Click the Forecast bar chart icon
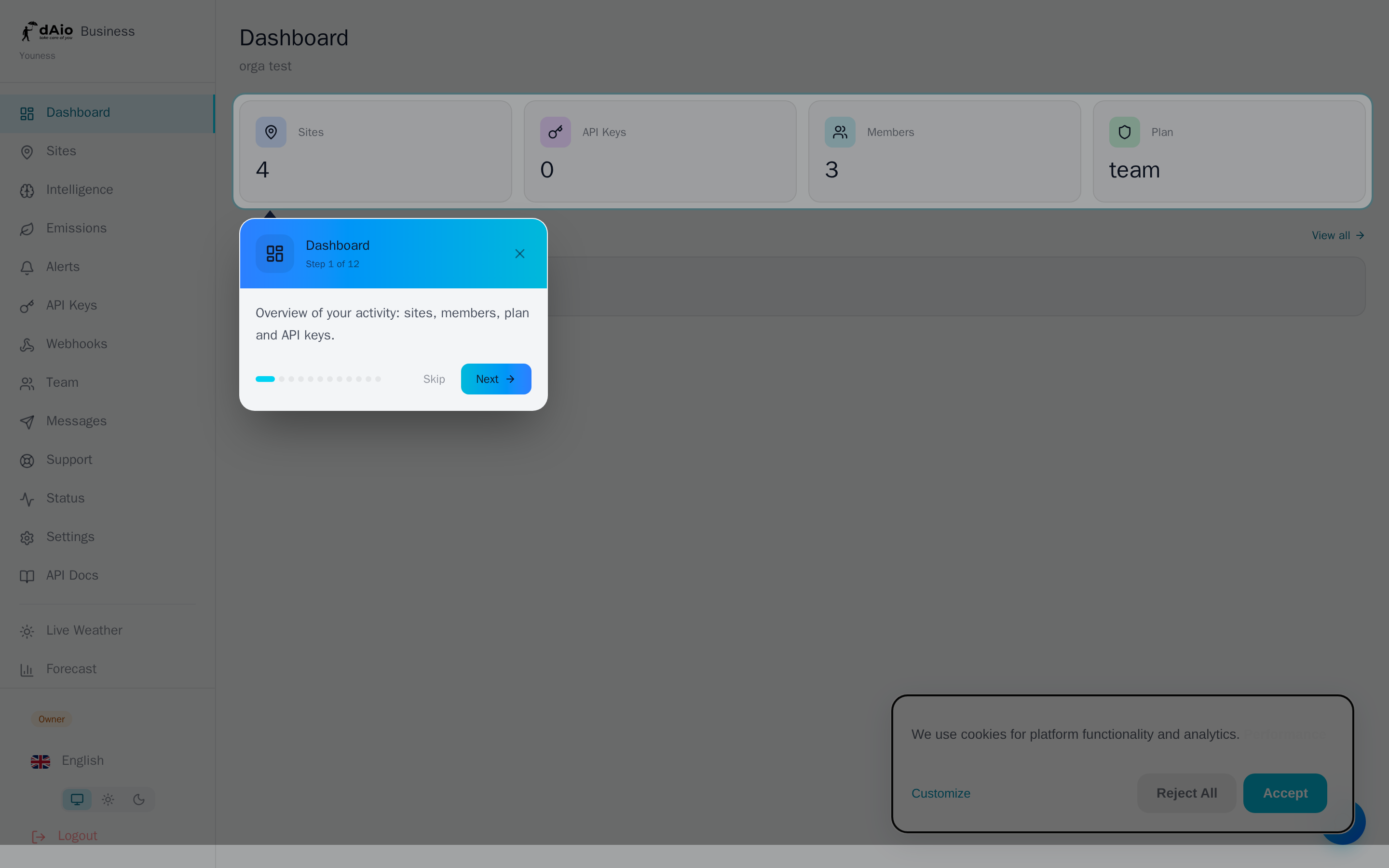The height and width of the screenshot is (868, 1389). 27,670
